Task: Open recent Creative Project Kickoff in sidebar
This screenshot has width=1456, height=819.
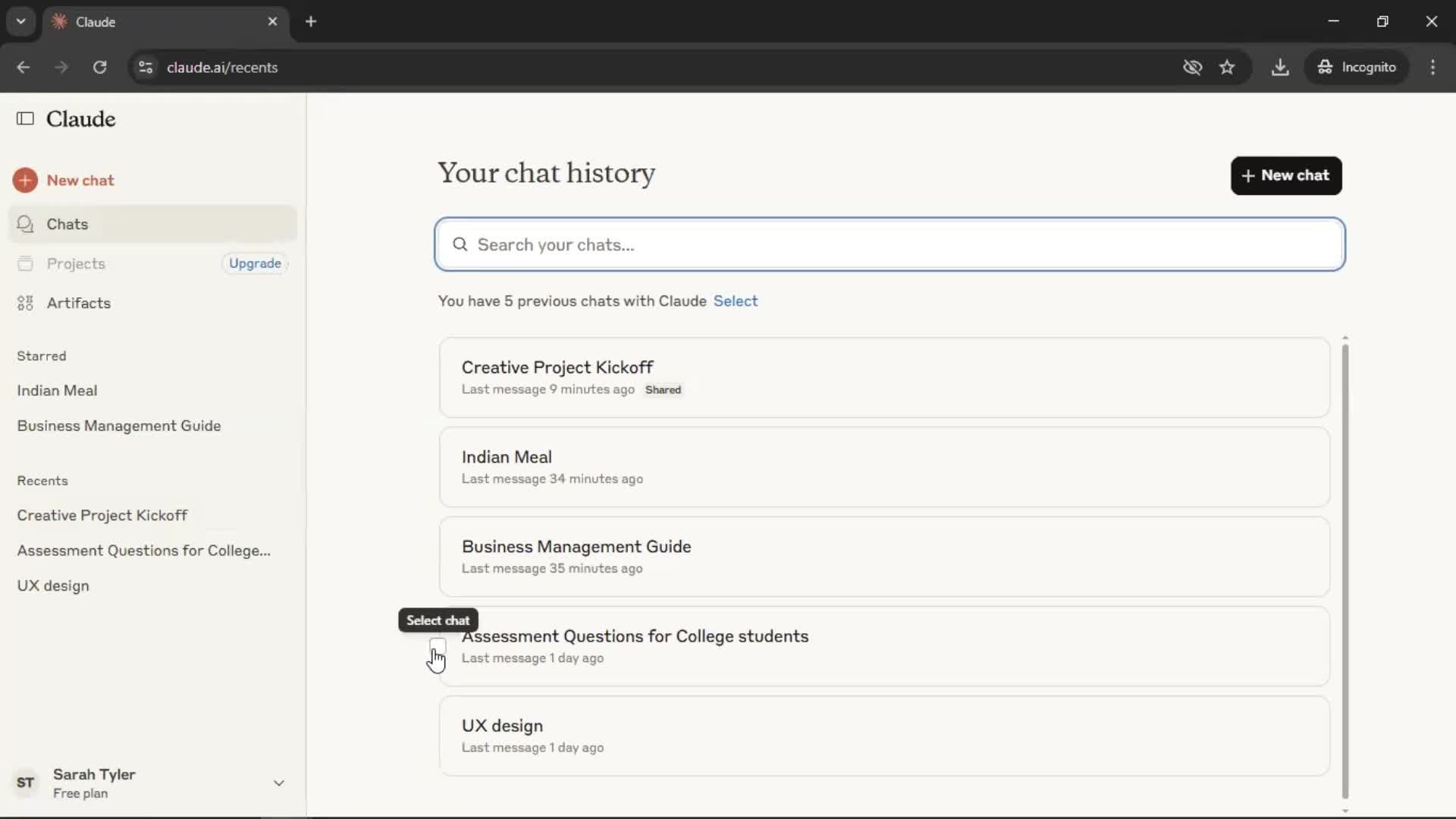Action: coord(102,516)
